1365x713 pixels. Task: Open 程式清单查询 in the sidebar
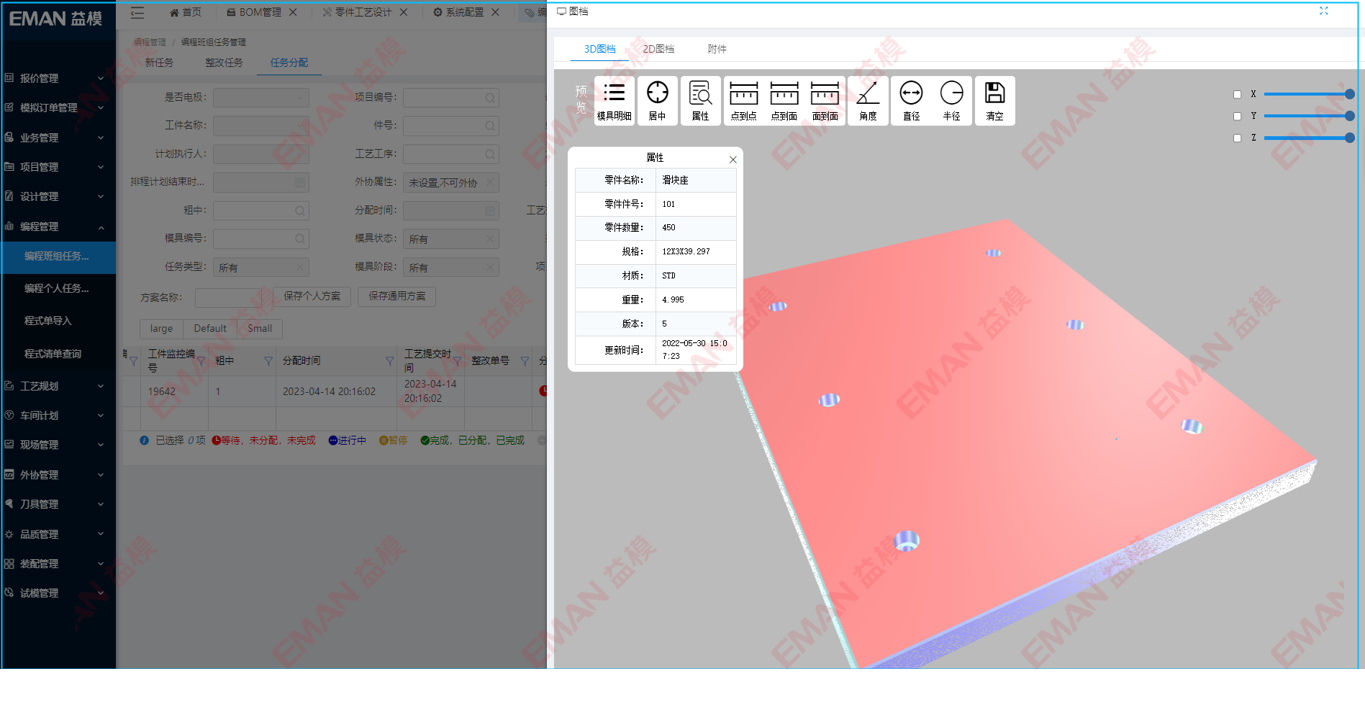[x=58, y=354]
